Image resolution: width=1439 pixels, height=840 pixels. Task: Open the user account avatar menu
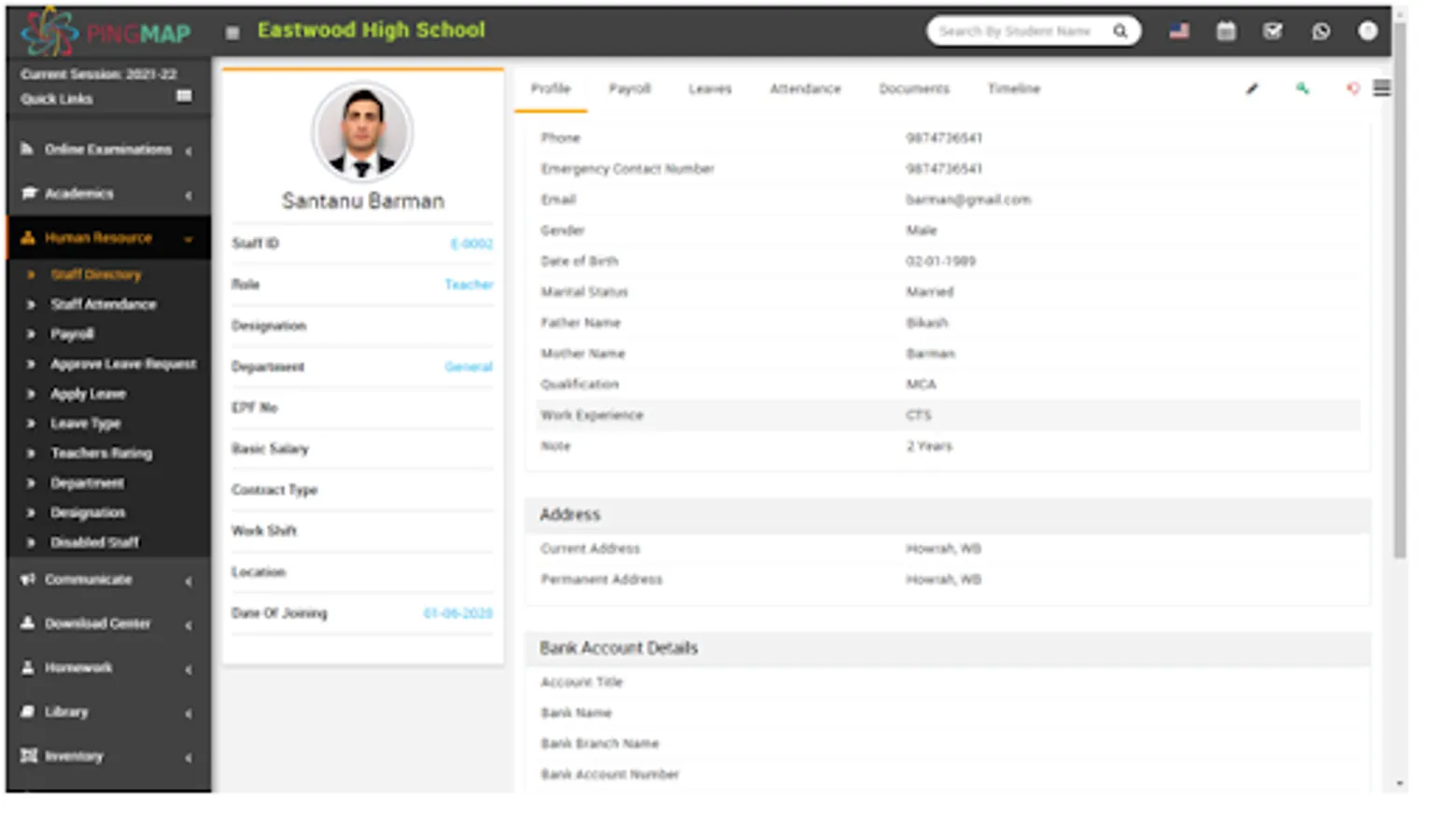tap(1367, 31)
